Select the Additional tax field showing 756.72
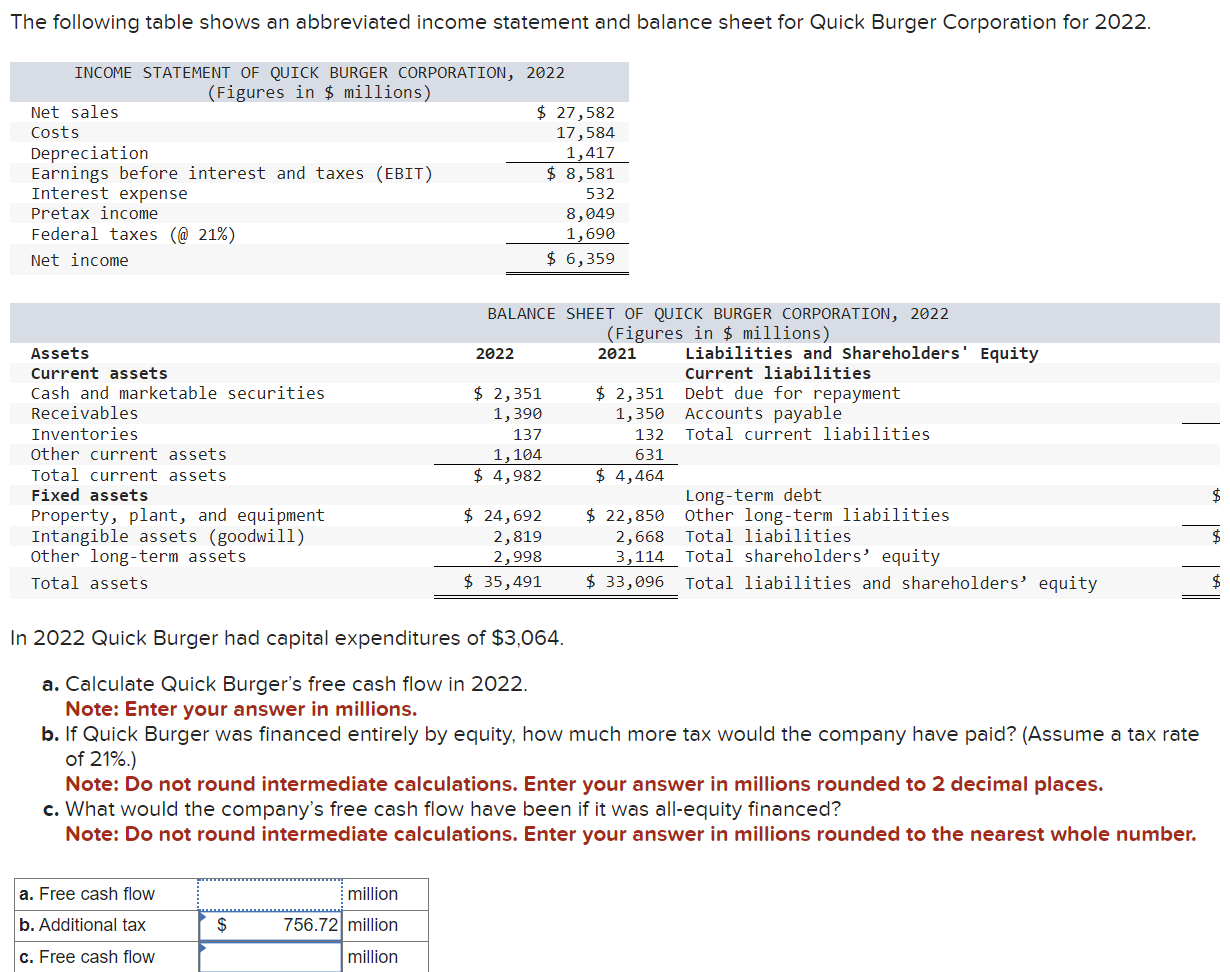Viewport: 1230px width, 972px height. (x=268, y=925)
